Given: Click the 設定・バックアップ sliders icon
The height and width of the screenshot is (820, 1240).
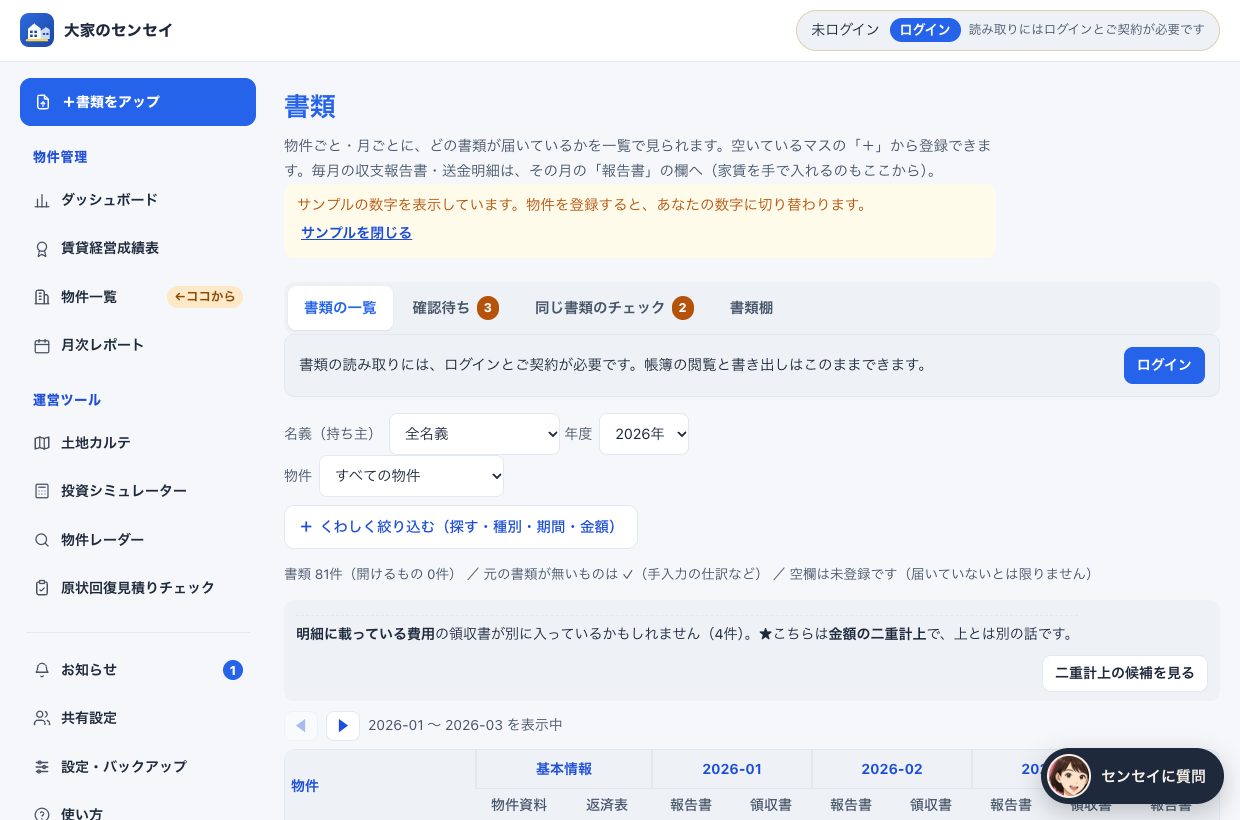Looking at the screenshot, I should (x=42, y=767).
